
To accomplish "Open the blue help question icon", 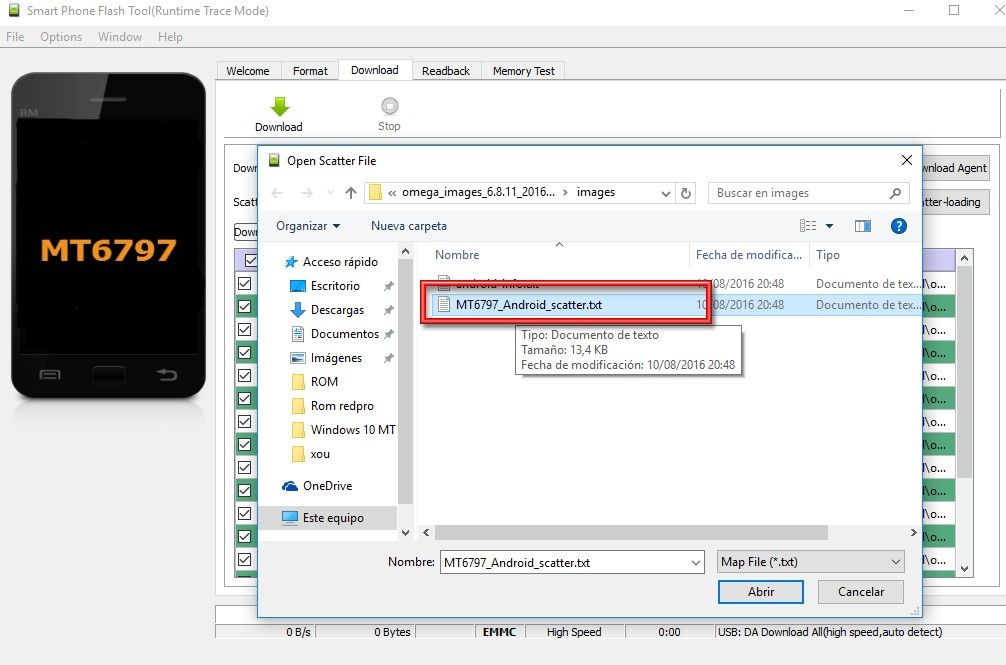I will [x=899, y=226].
